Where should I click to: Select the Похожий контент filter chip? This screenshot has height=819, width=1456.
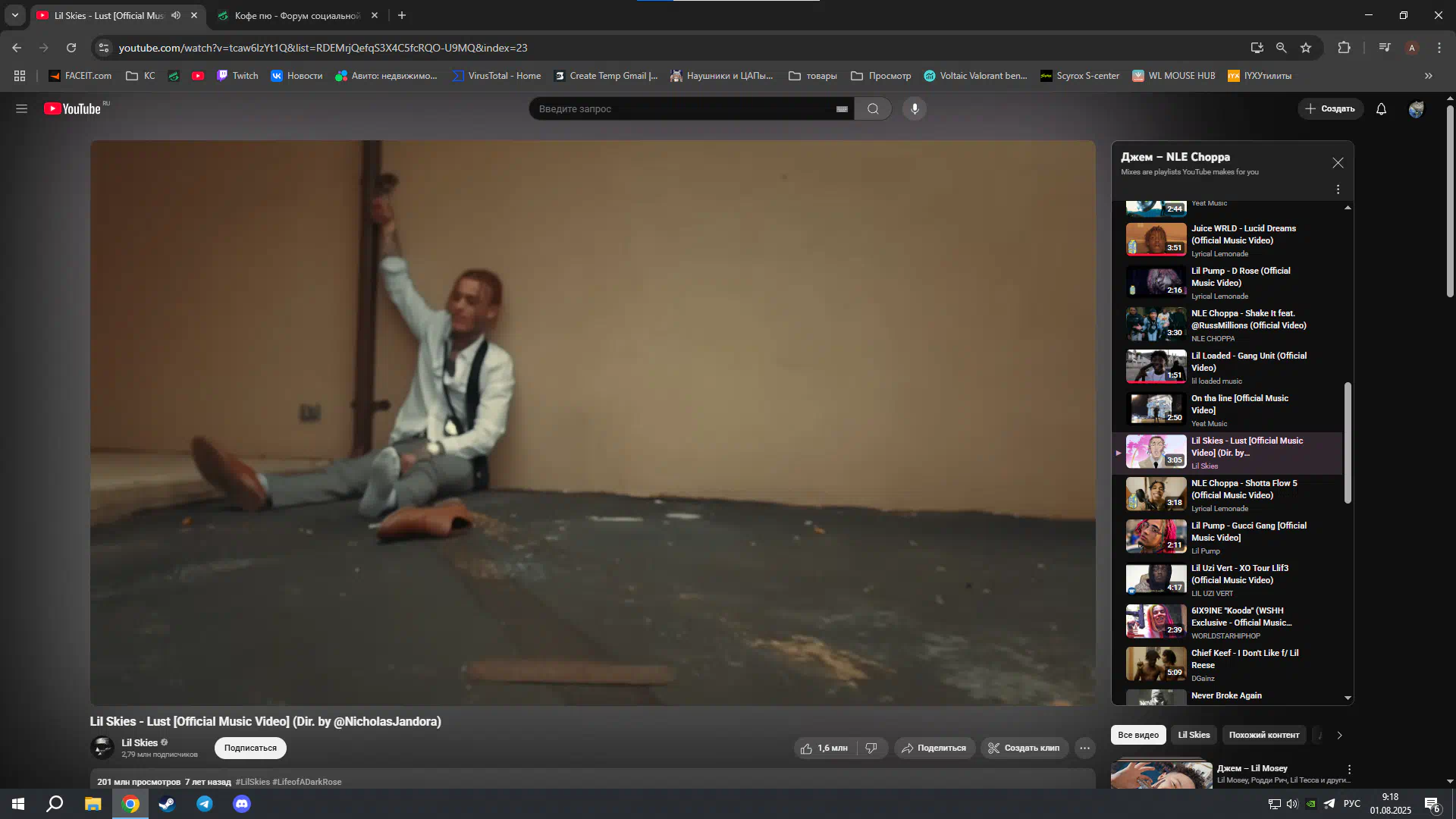point(1263,735)
